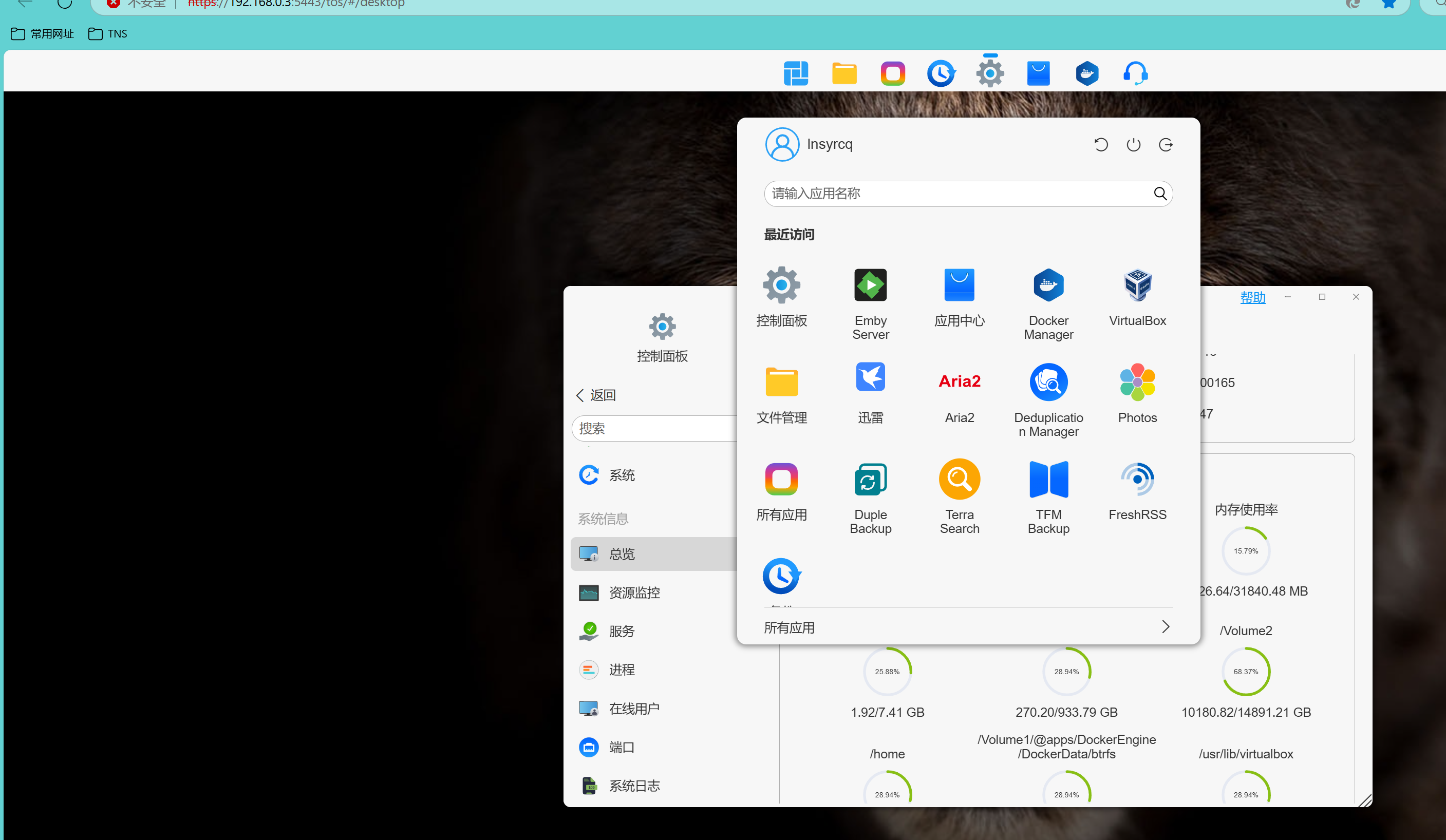Launch Deduplication Manager
Screen dimensions: 1446x840
coord(1048,382)
